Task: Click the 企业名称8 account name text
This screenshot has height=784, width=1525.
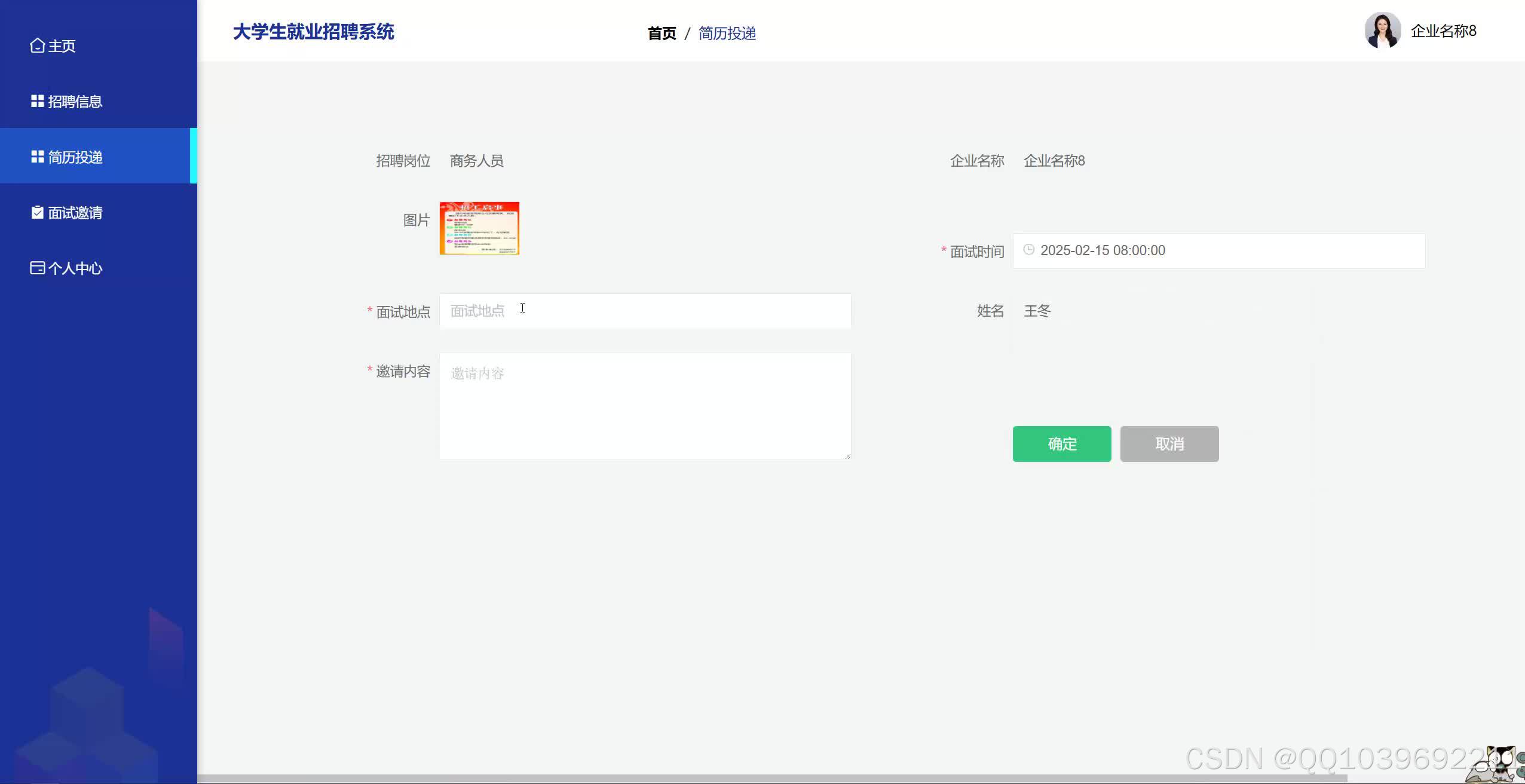Action: coord(1443,30)
